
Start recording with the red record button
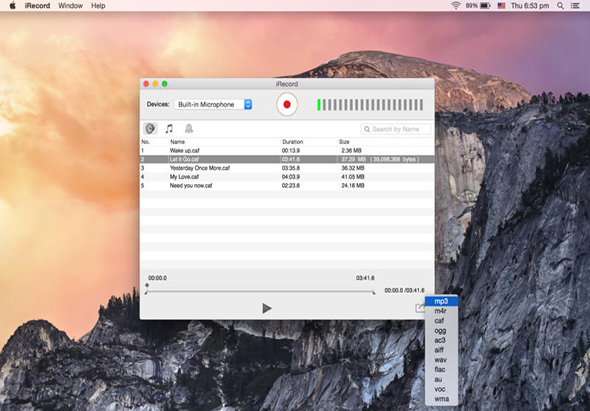287,104
